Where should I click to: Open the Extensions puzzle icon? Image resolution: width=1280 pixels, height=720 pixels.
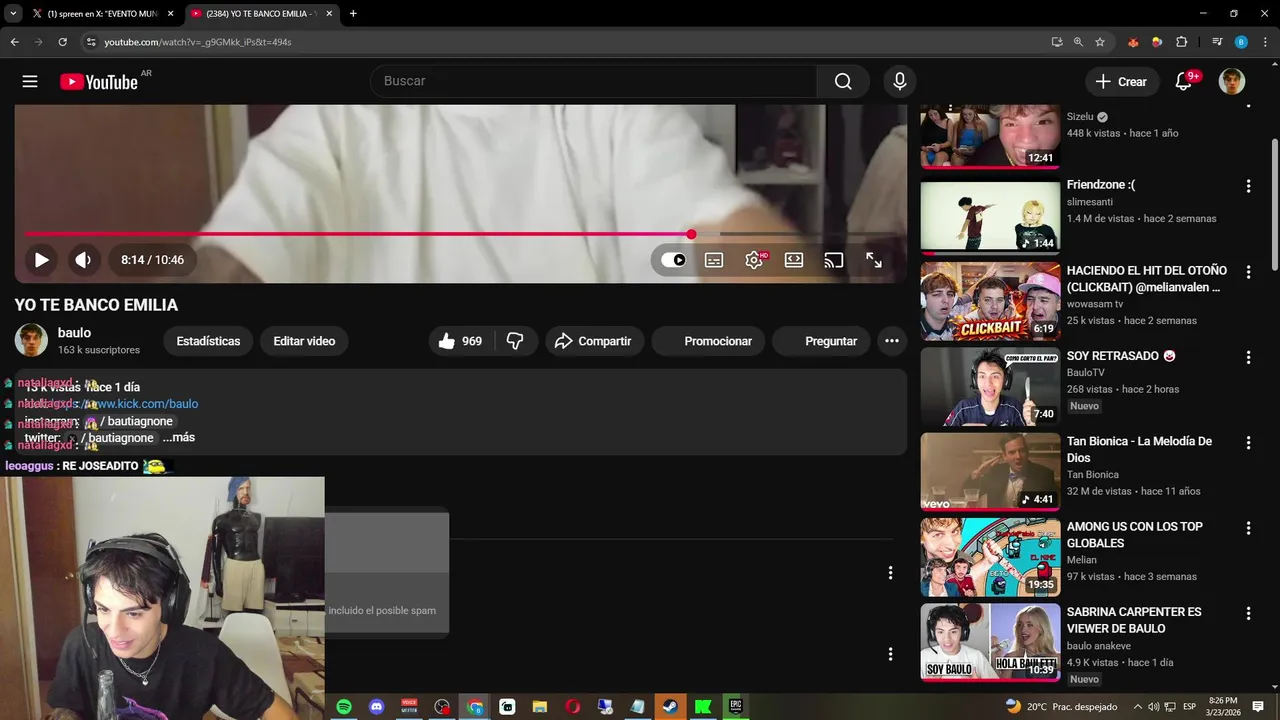(x=1181, y=42)
